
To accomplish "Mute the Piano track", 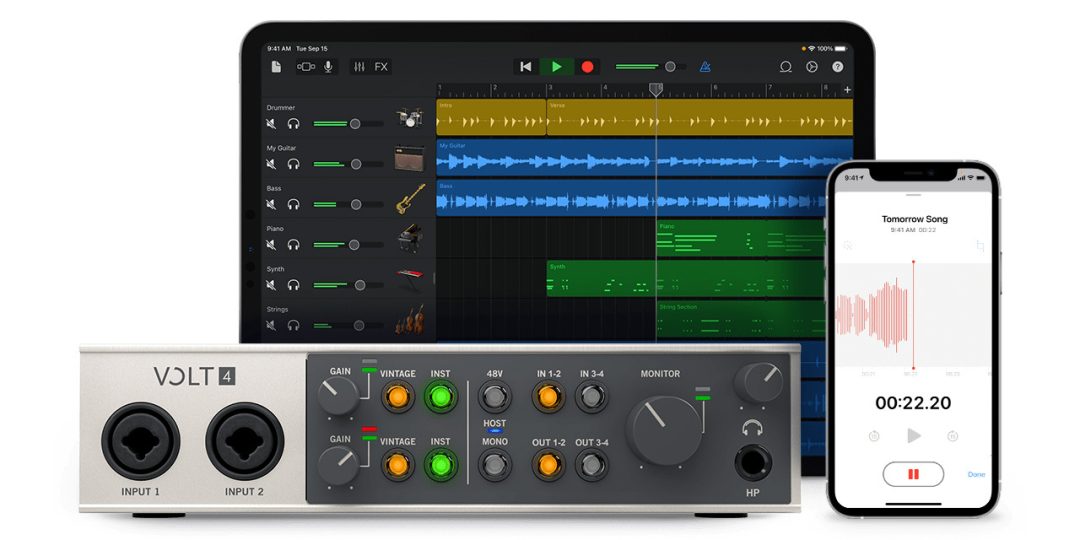I will pyautogui.click(x=271, y=245).
